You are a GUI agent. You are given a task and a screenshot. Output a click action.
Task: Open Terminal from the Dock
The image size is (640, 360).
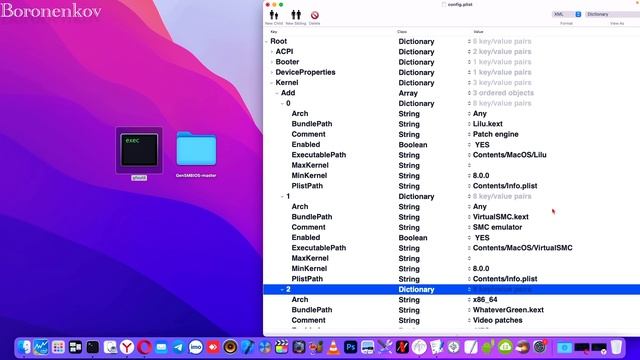click(x=93, y=347)
